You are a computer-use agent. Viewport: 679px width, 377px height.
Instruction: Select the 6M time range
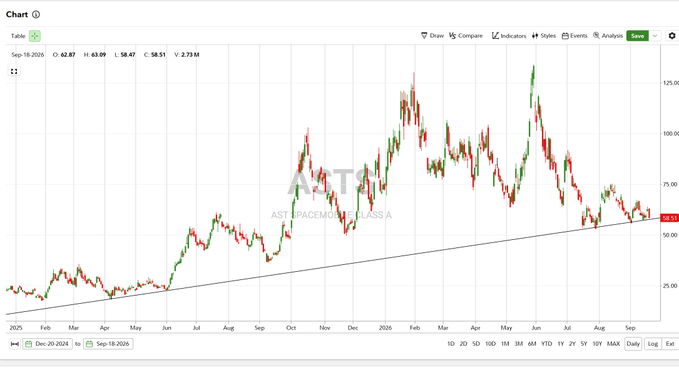tap(532, 344)
